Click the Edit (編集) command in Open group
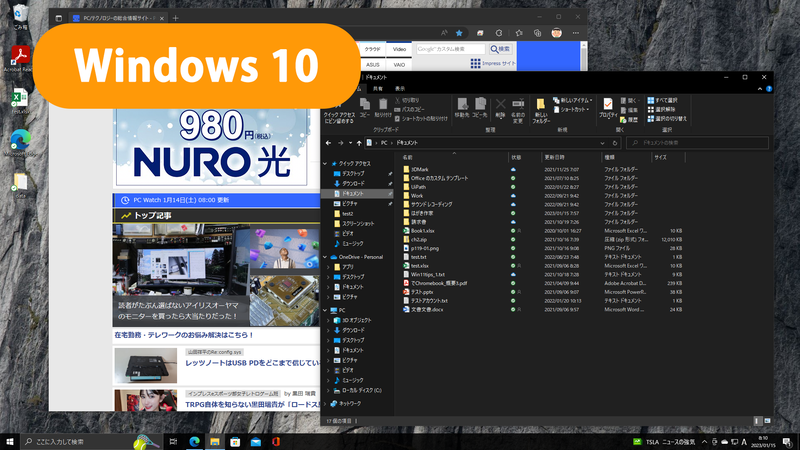Viewport: 800px width, 450px height. coord(630,110)
